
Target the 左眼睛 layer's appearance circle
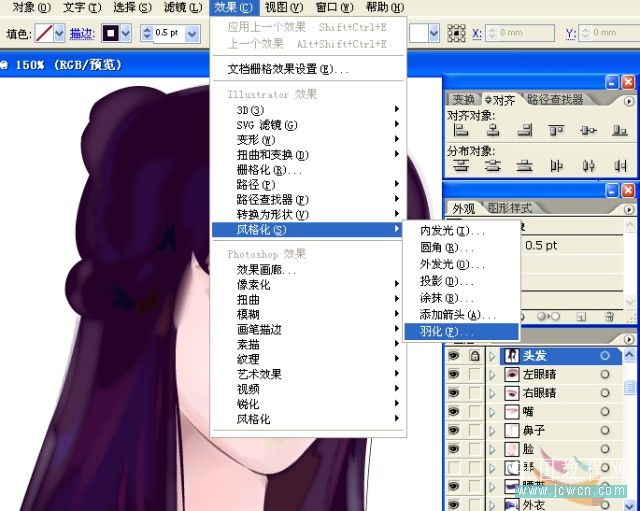point(604,374)
